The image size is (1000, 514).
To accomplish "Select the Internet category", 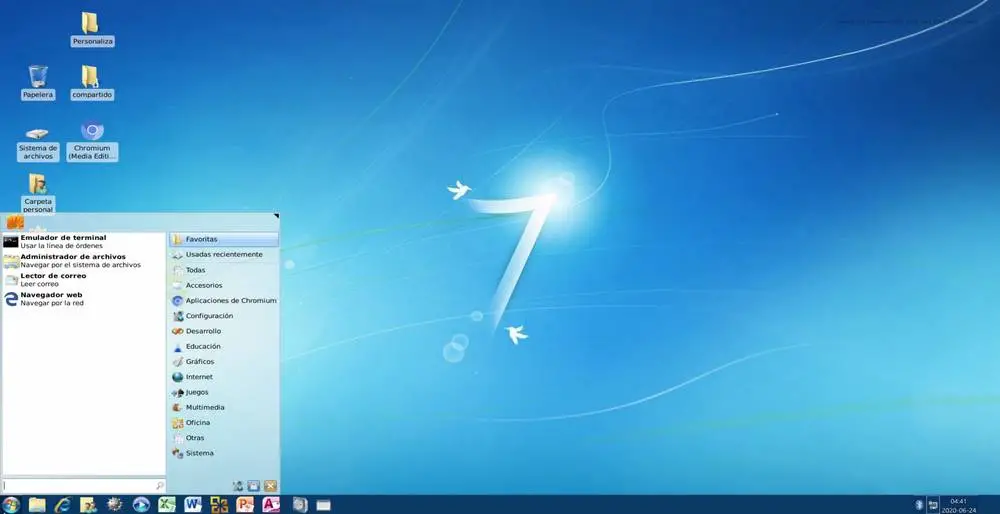I will [x=224, y=377].
